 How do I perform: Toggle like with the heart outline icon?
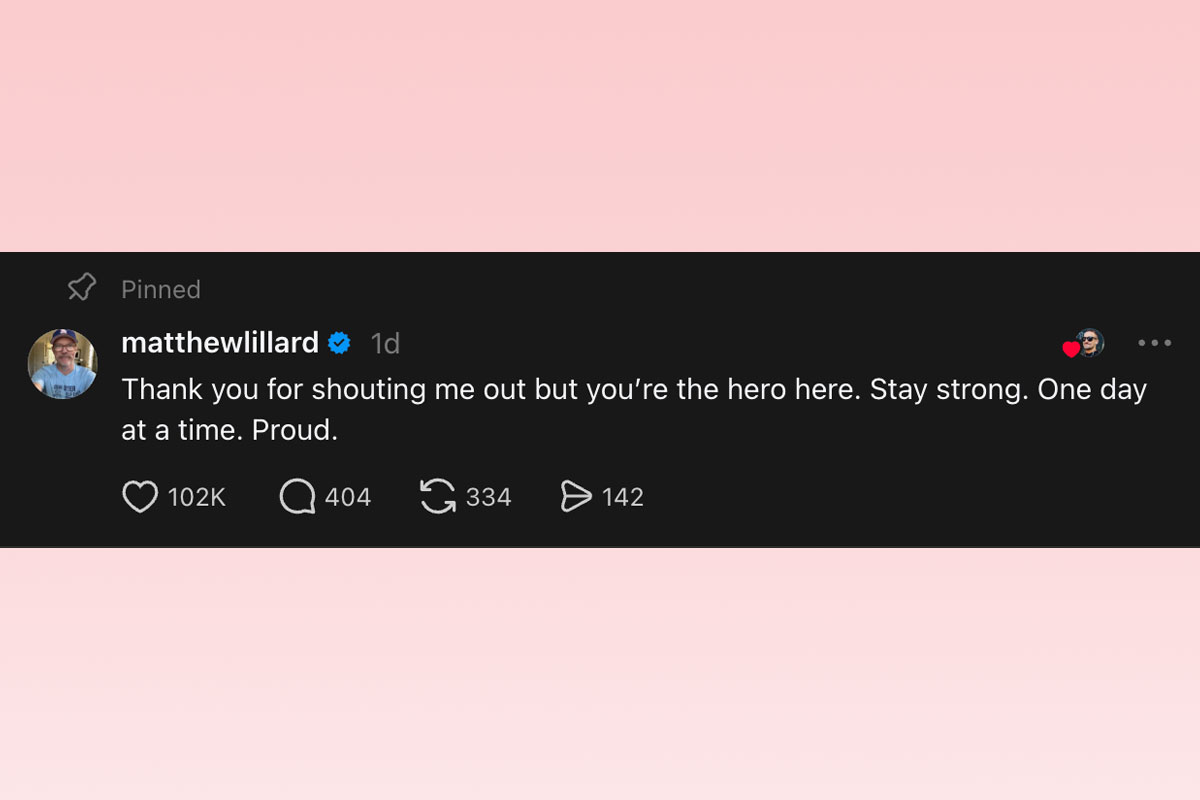coord(141,496)
